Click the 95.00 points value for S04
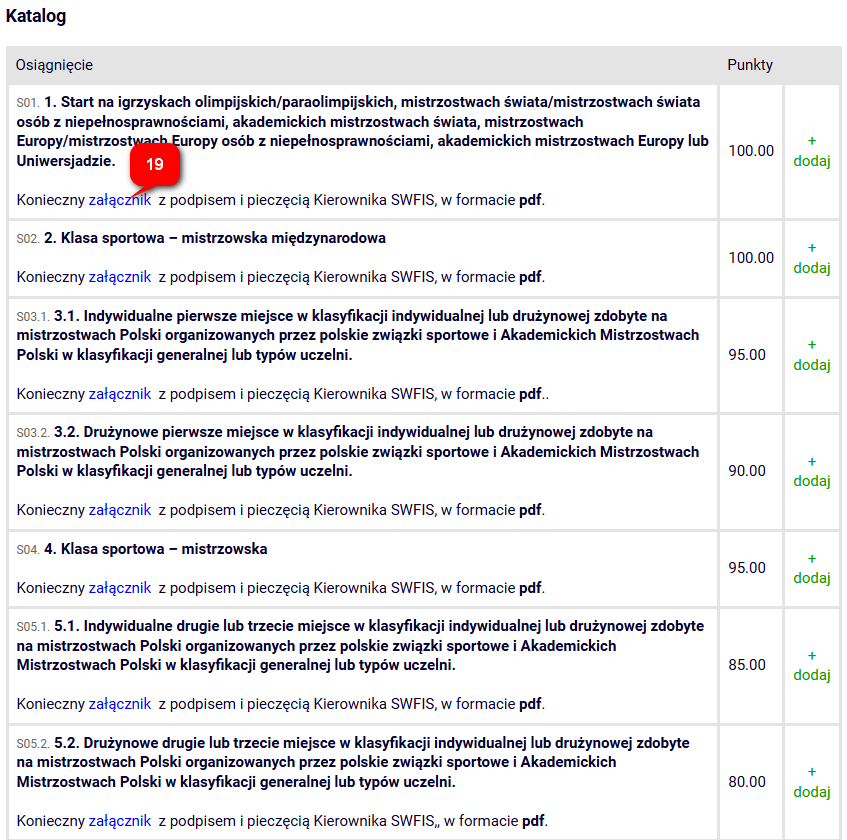Screen dimensions: 847x840 point(747,568)
